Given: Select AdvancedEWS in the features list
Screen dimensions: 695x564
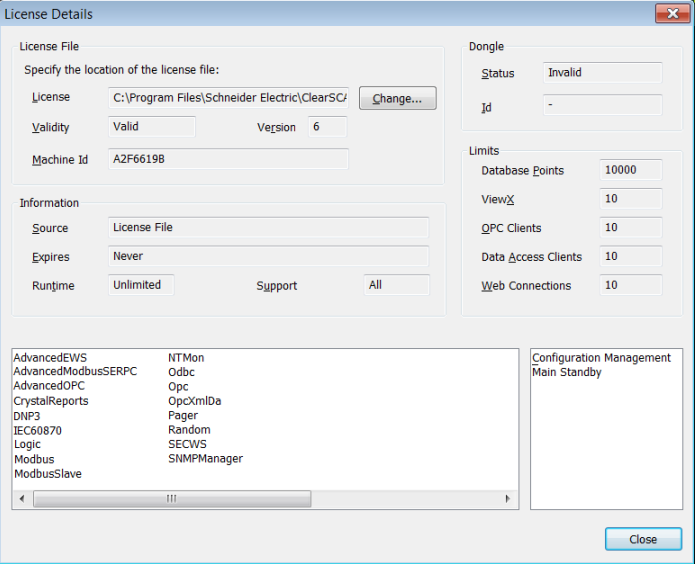Looking at the screenshot, I should click(50, 358).
